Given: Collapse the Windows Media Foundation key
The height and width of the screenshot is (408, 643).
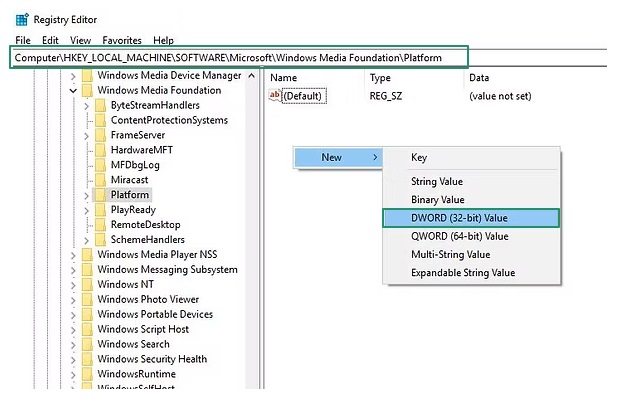Looking at the screenshot, I should [x=73, y=91].
